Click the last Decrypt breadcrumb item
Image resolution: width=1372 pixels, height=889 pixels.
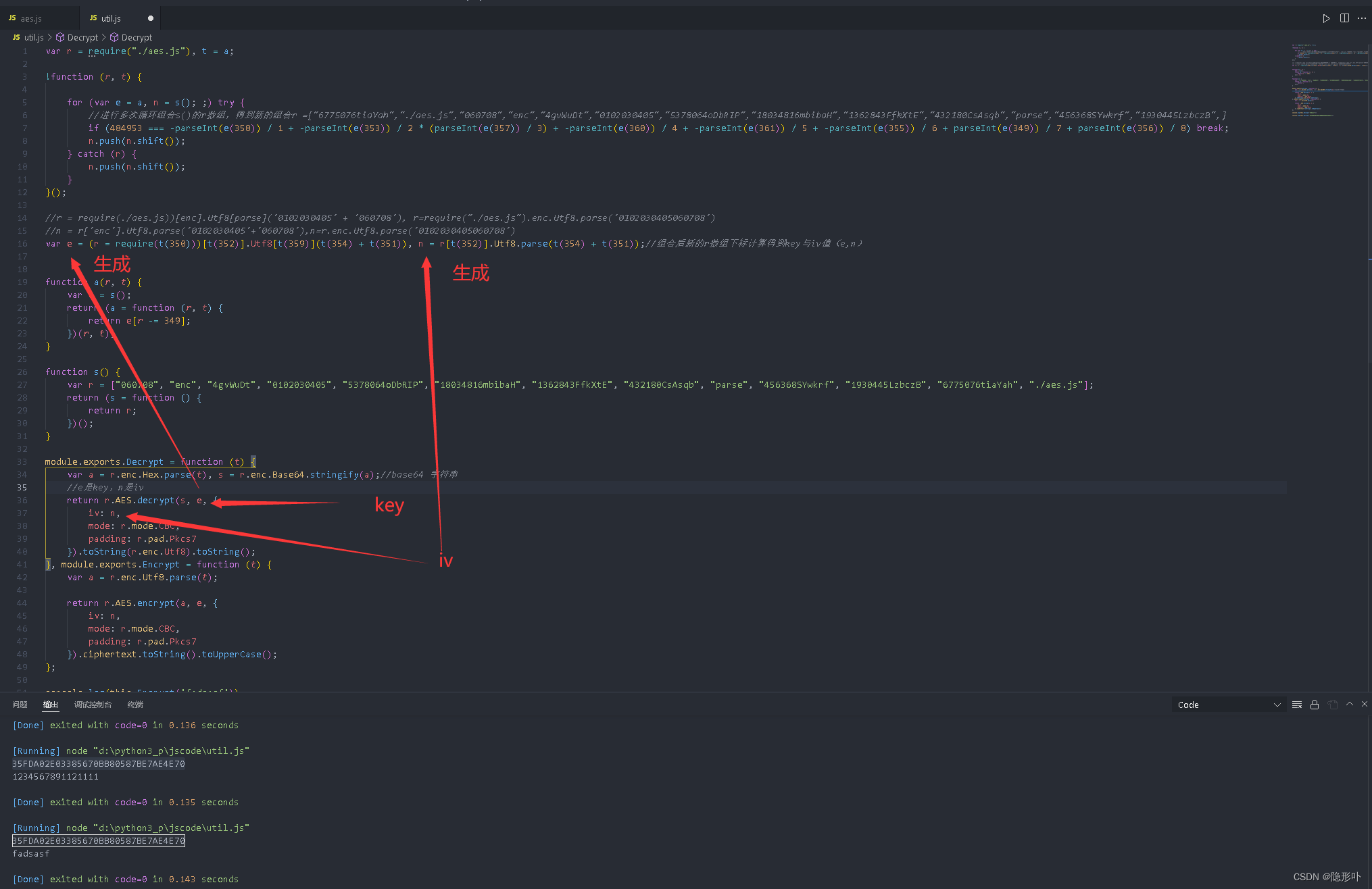pyautogui.click(x=137, y=37)
